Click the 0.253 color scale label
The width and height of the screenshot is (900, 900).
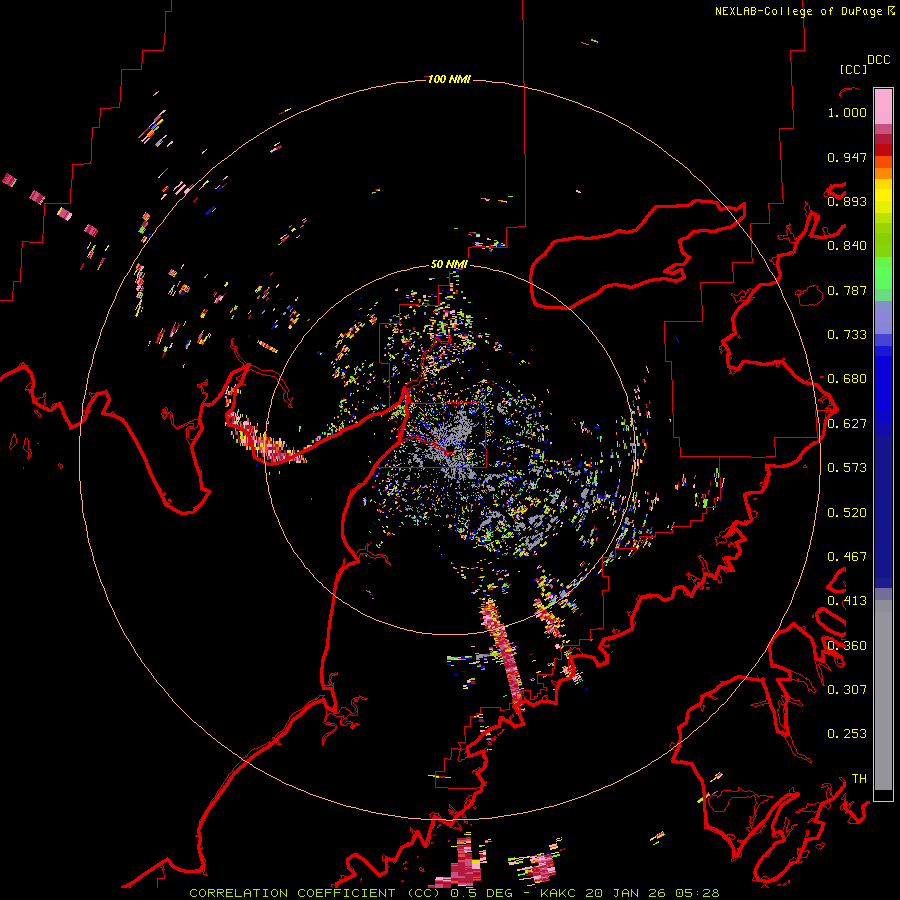coord(847,734)
